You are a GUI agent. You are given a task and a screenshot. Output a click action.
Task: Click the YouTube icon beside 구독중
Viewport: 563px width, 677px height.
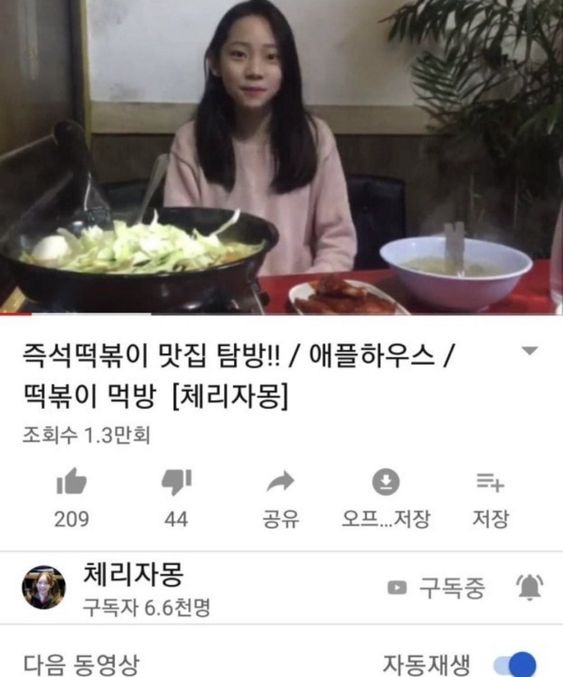pyautogui.click(x=397, y=588)
